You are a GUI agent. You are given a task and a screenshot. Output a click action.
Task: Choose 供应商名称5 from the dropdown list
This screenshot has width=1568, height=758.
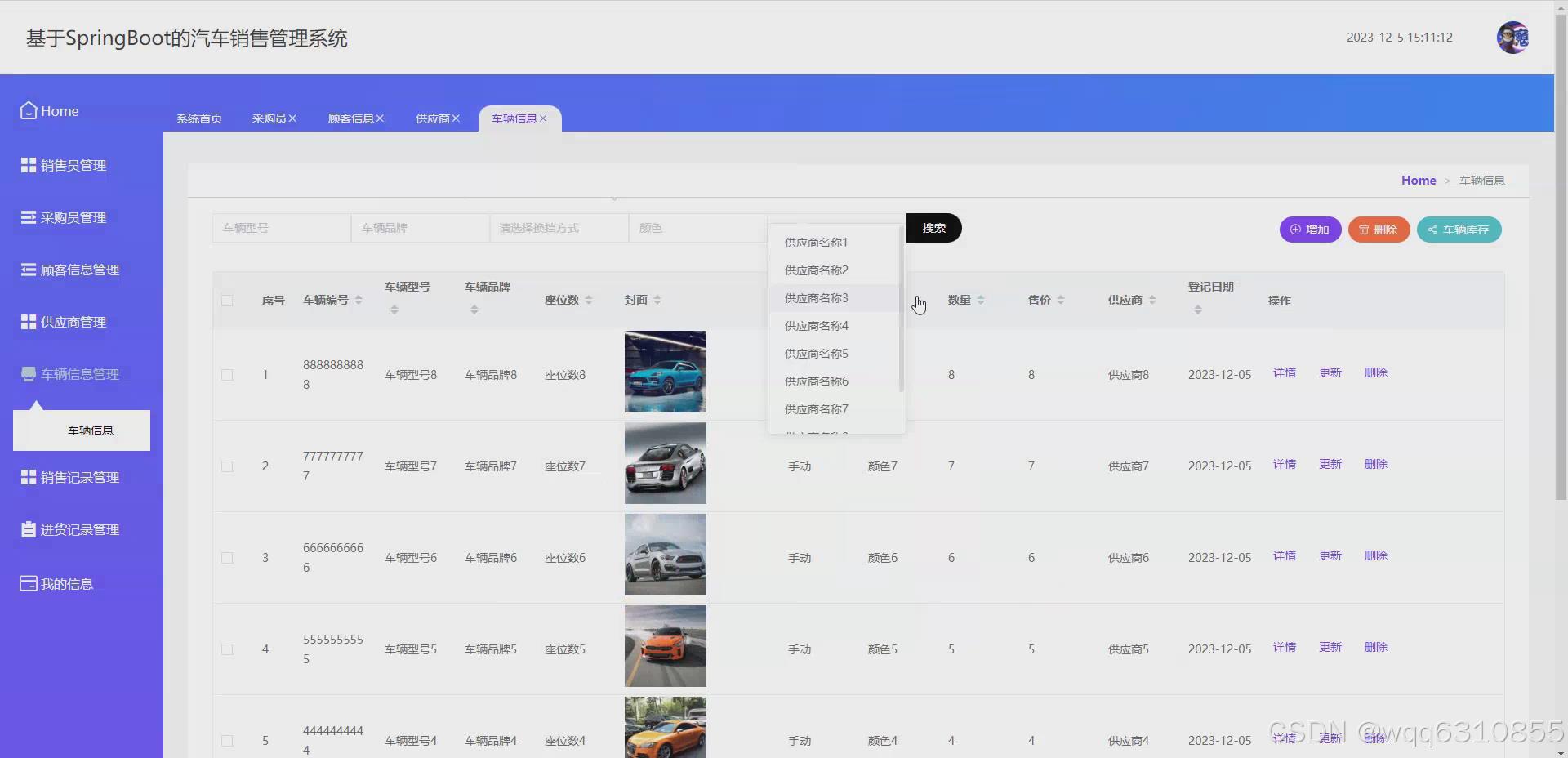point(834,354)
